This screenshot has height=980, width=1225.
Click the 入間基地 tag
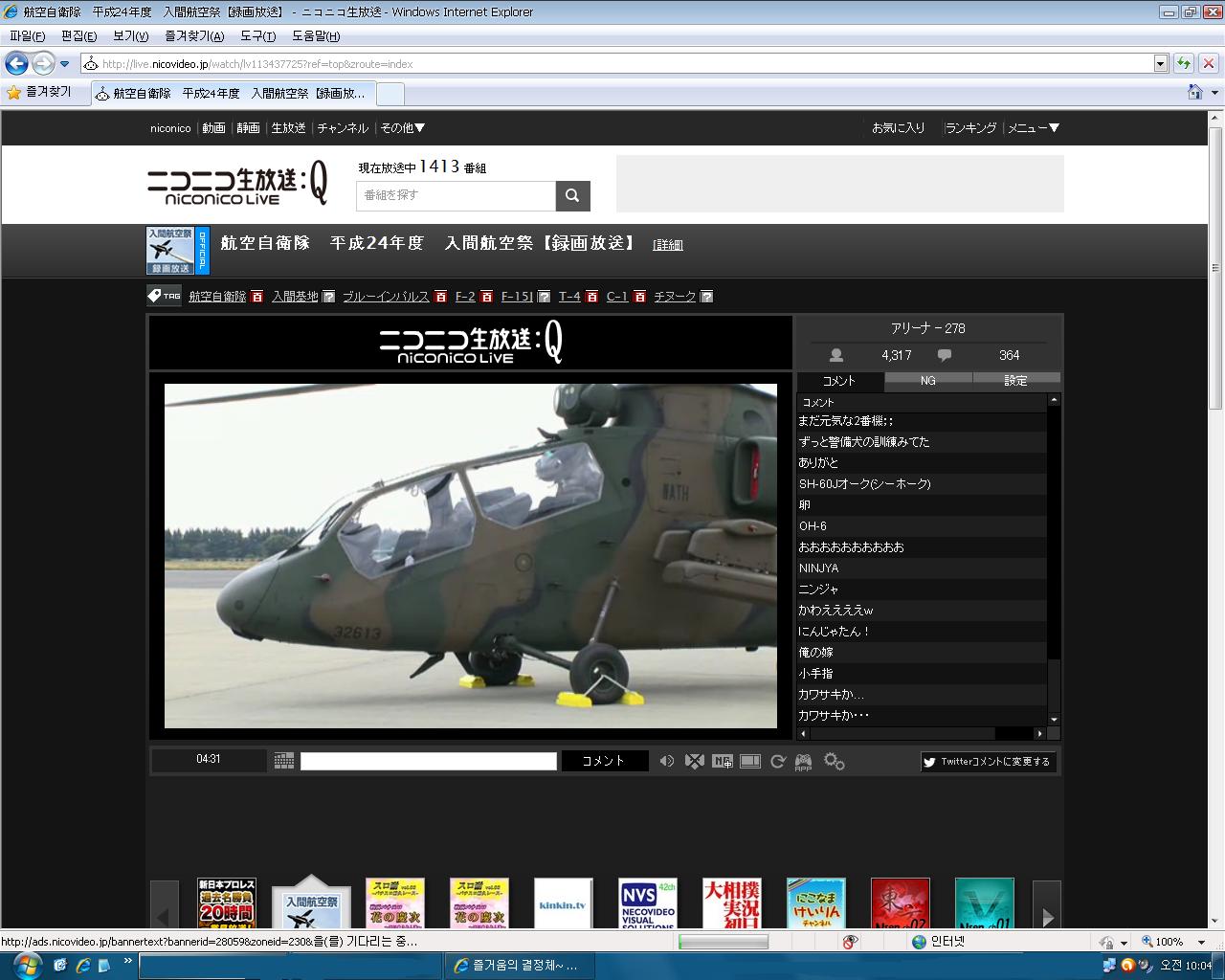click(x=295, y=297)
